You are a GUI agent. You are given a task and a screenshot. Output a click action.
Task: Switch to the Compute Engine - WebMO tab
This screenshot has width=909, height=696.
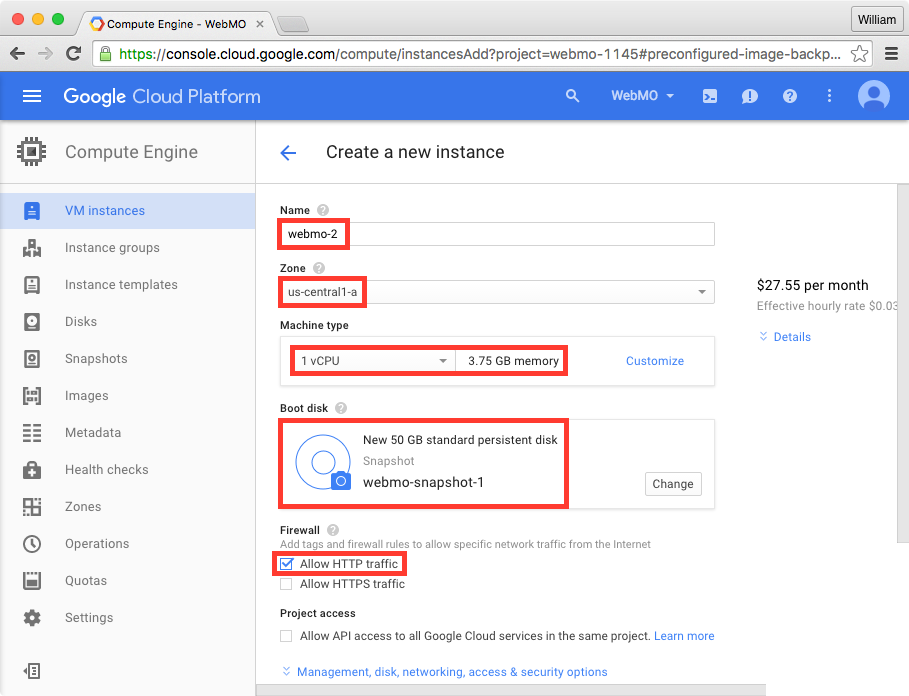[176, 24]
